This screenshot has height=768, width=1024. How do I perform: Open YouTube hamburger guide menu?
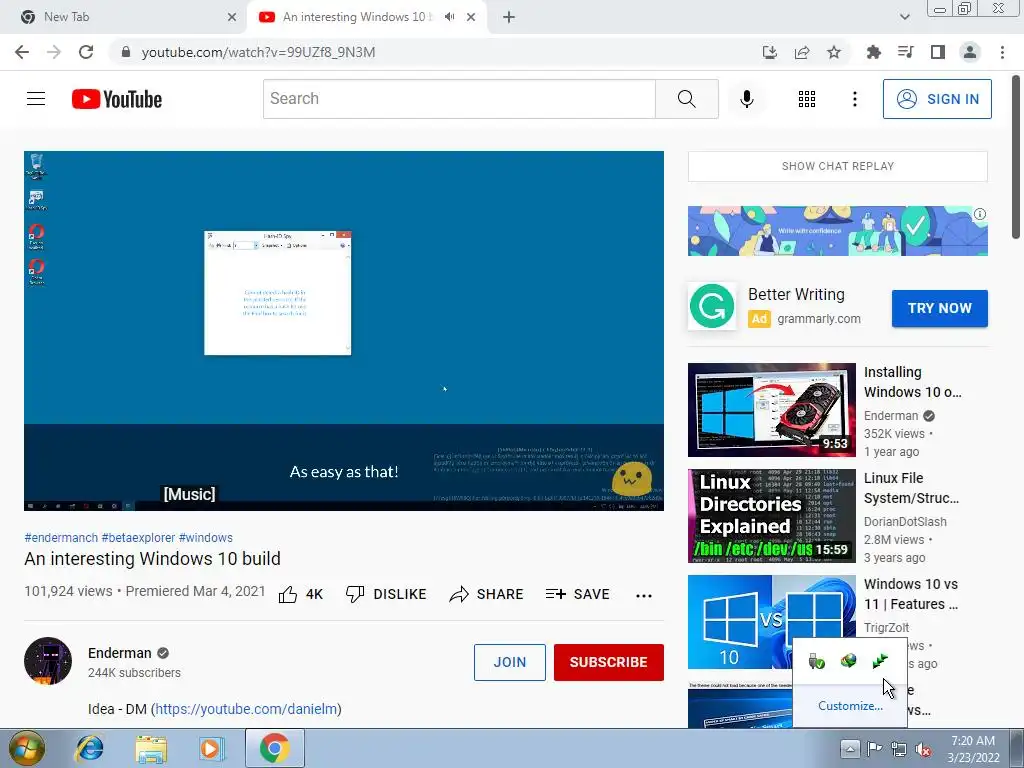(x=36, y=99)
